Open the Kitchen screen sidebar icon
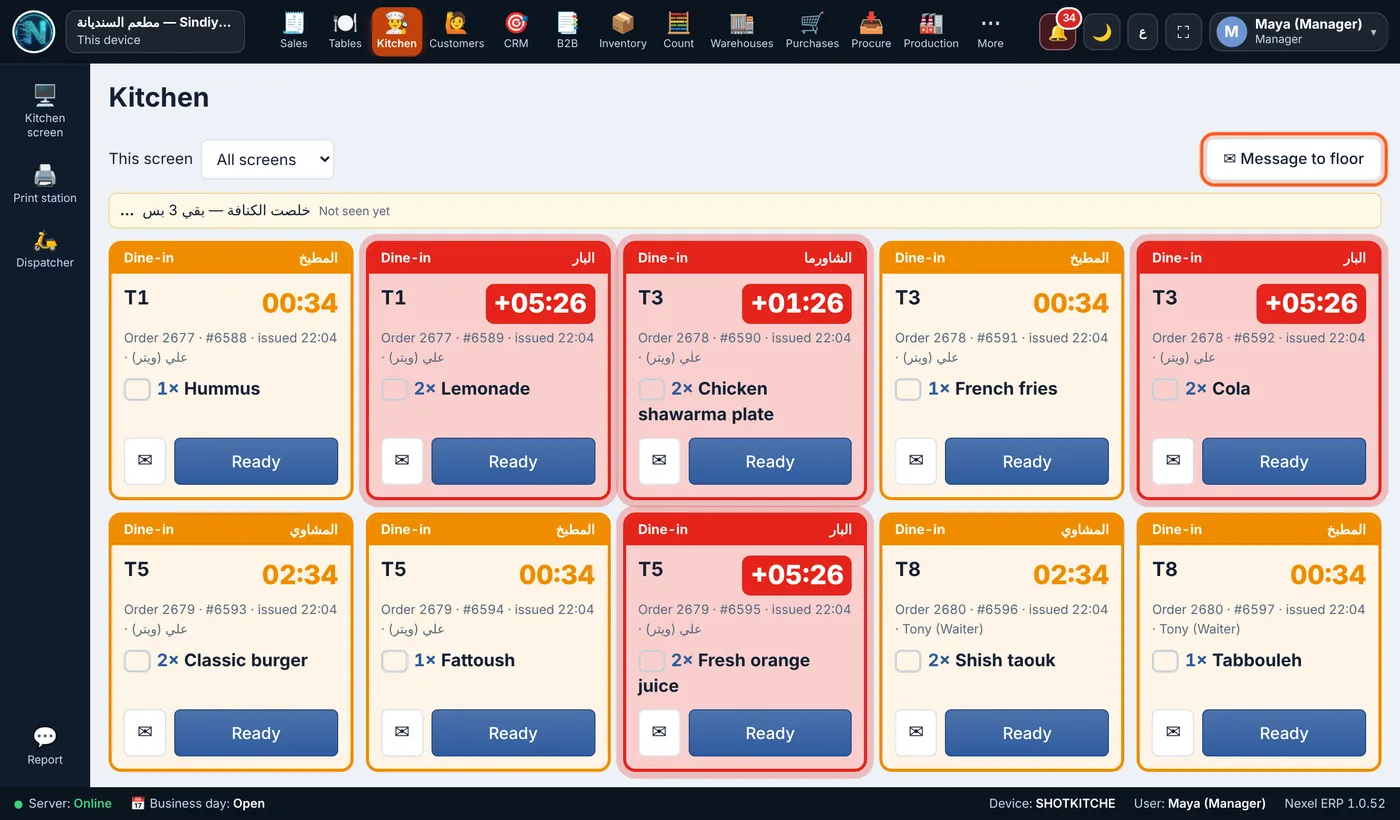This screenshot has height=820, width=1400. (x=45, y=110)
